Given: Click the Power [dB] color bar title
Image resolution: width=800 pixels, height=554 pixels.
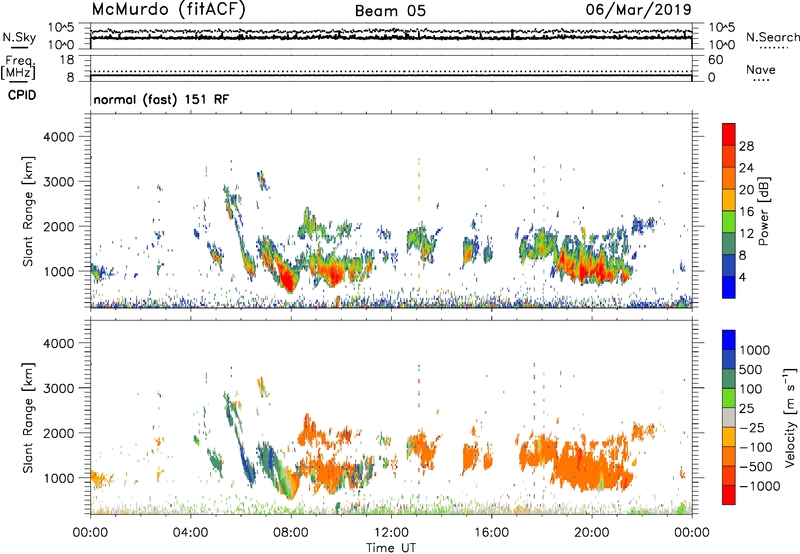Looking at the screenshot, I should pos(763,211).
